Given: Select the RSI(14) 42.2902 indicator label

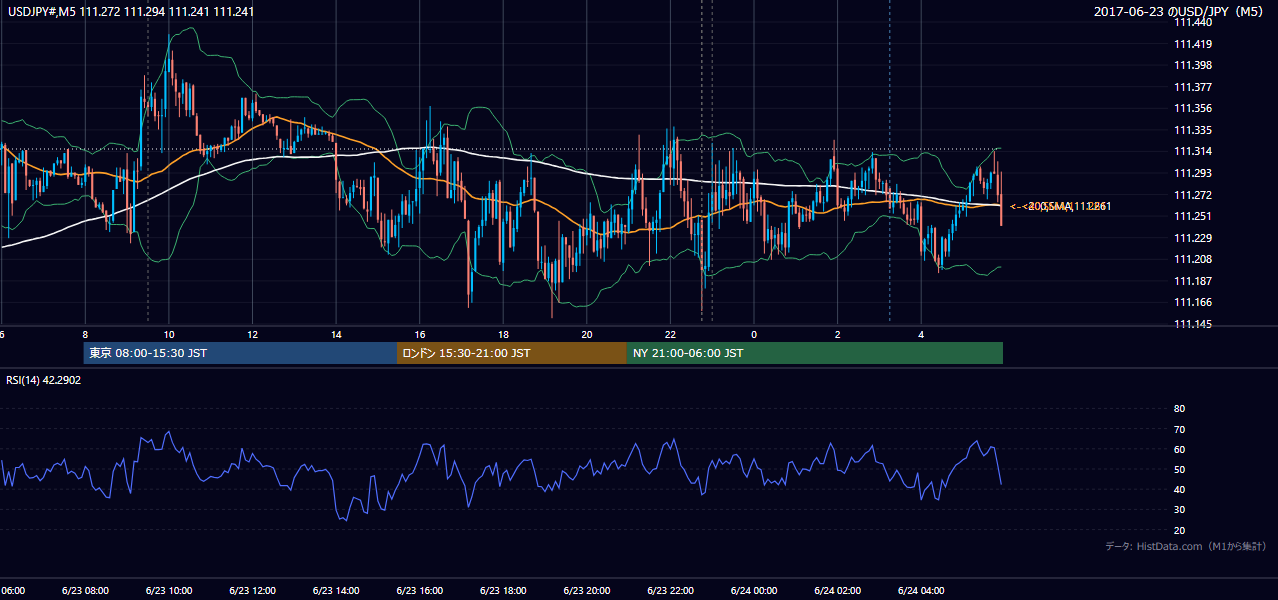Looking at the screenshot, I should (x=44, y=380).
